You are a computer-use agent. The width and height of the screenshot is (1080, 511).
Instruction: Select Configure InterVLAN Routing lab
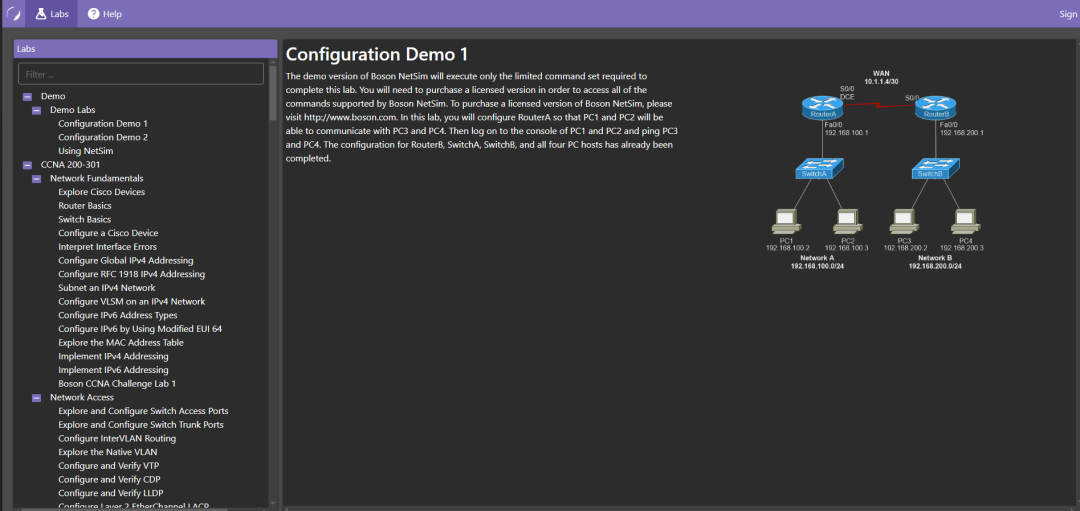pos(117,438)
